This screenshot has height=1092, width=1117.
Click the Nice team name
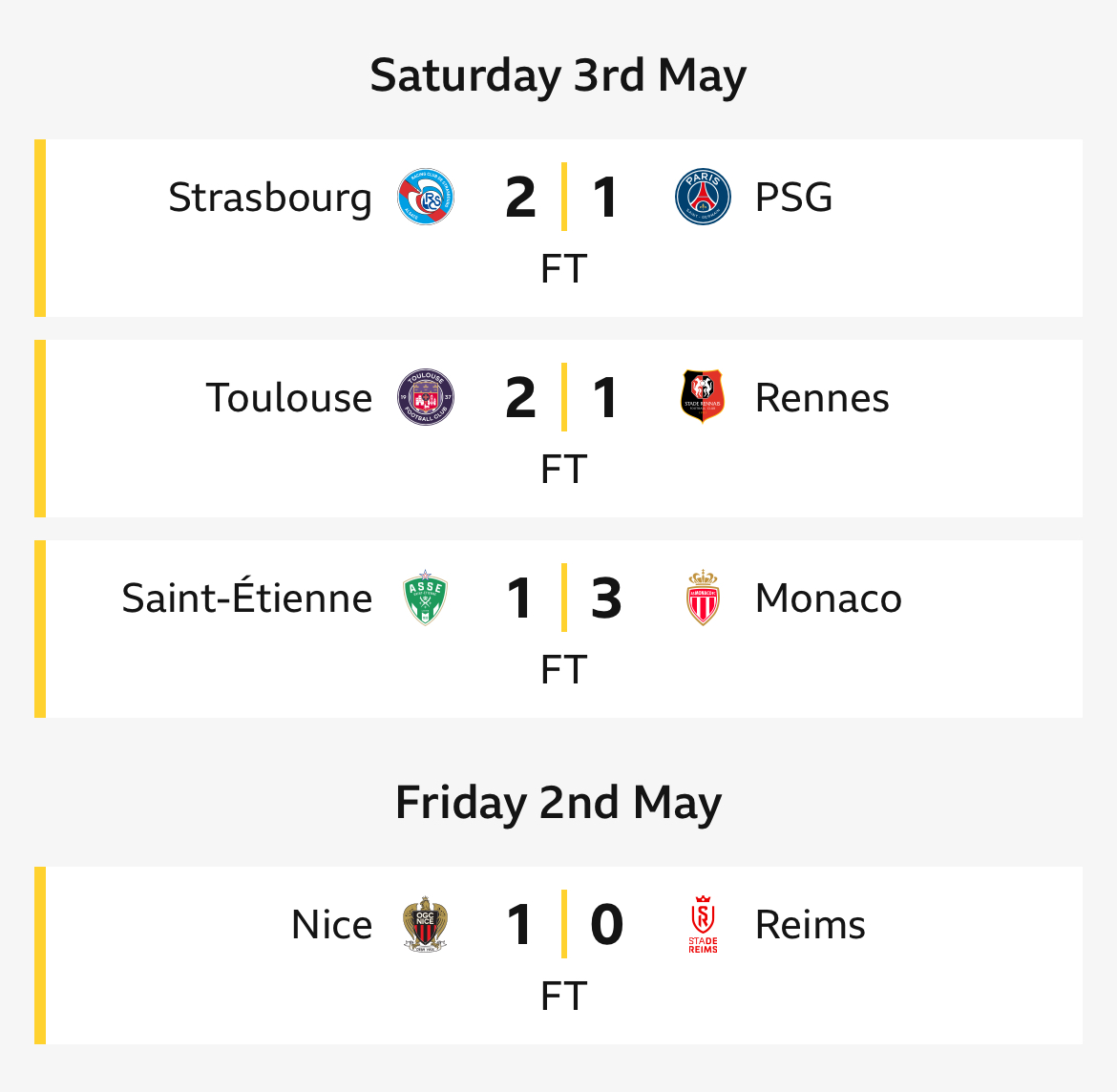332,925
